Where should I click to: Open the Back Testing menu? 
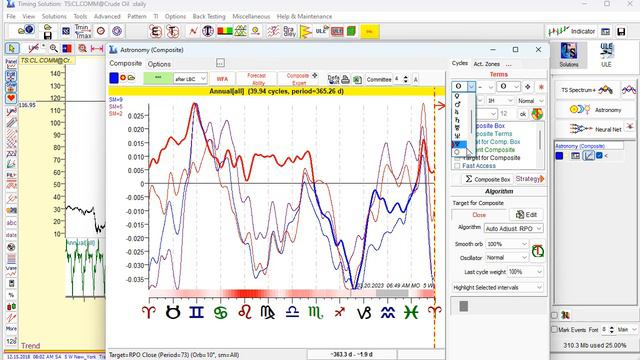click(x=209, y=16)
